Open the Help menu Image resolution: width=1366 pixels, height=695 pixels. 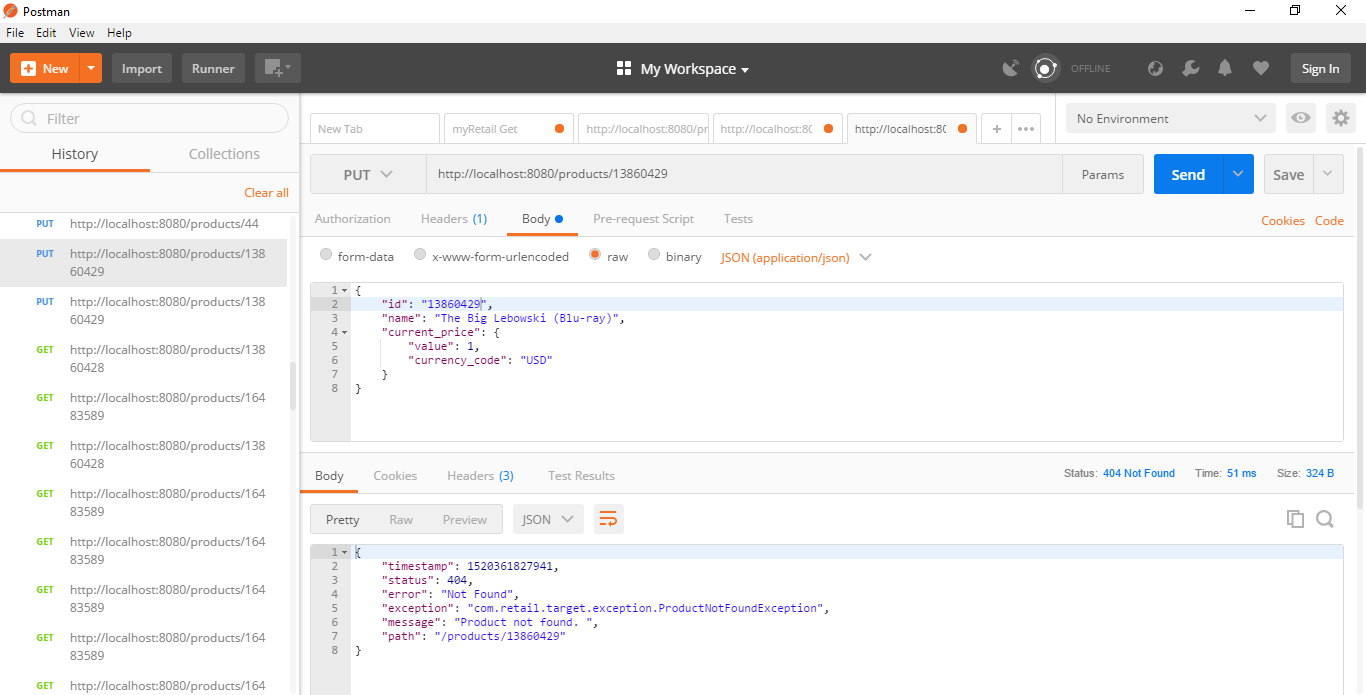pos(119,33)
